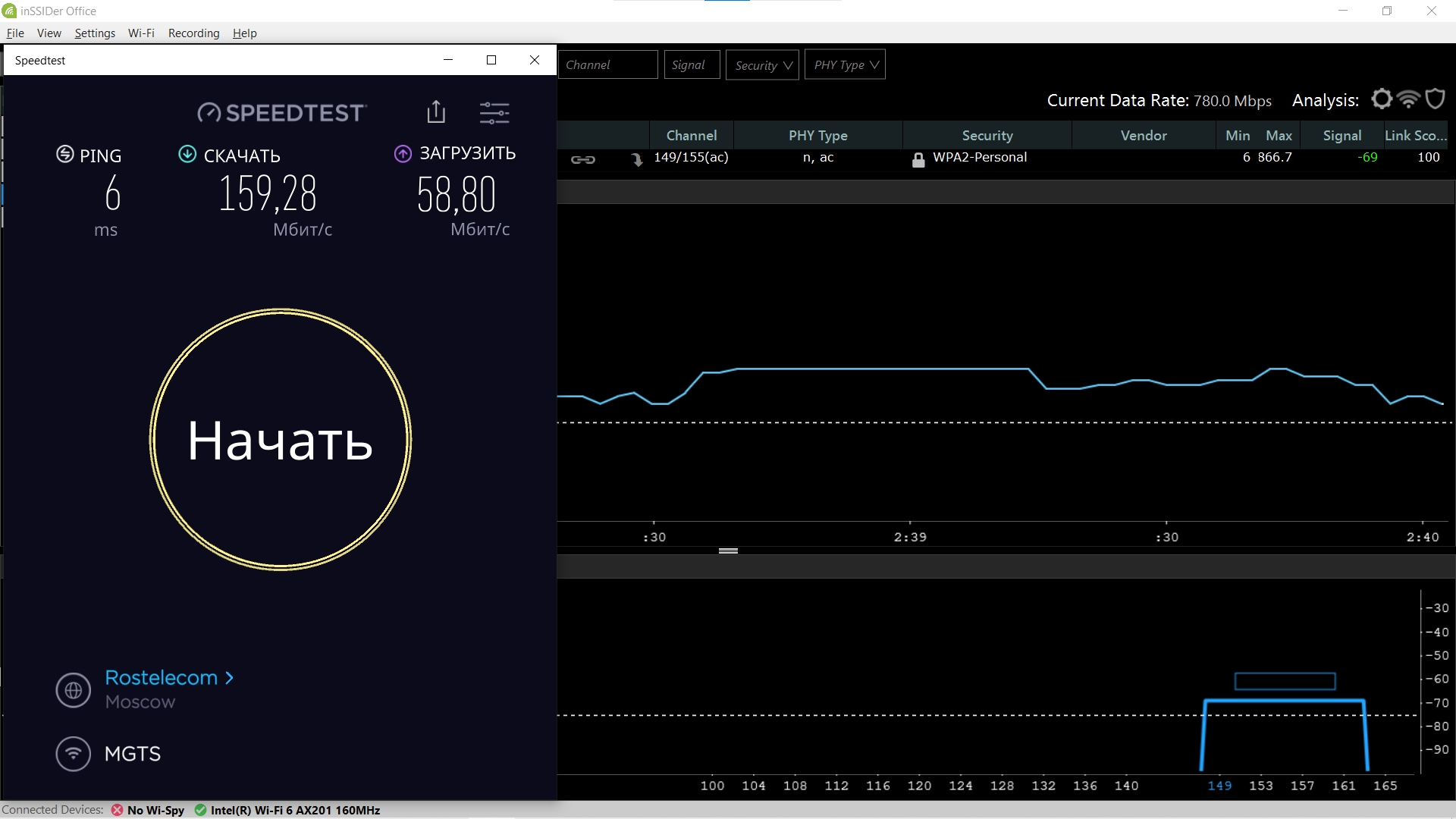Open the Recording menu
1456x819 pixels.
point(193,33)
